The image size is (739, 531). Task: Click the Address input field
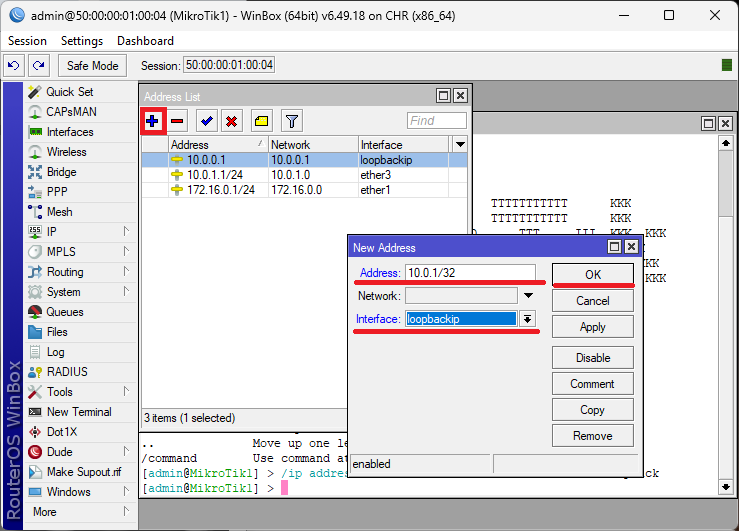pyautogui.click(x=470, y=273)
